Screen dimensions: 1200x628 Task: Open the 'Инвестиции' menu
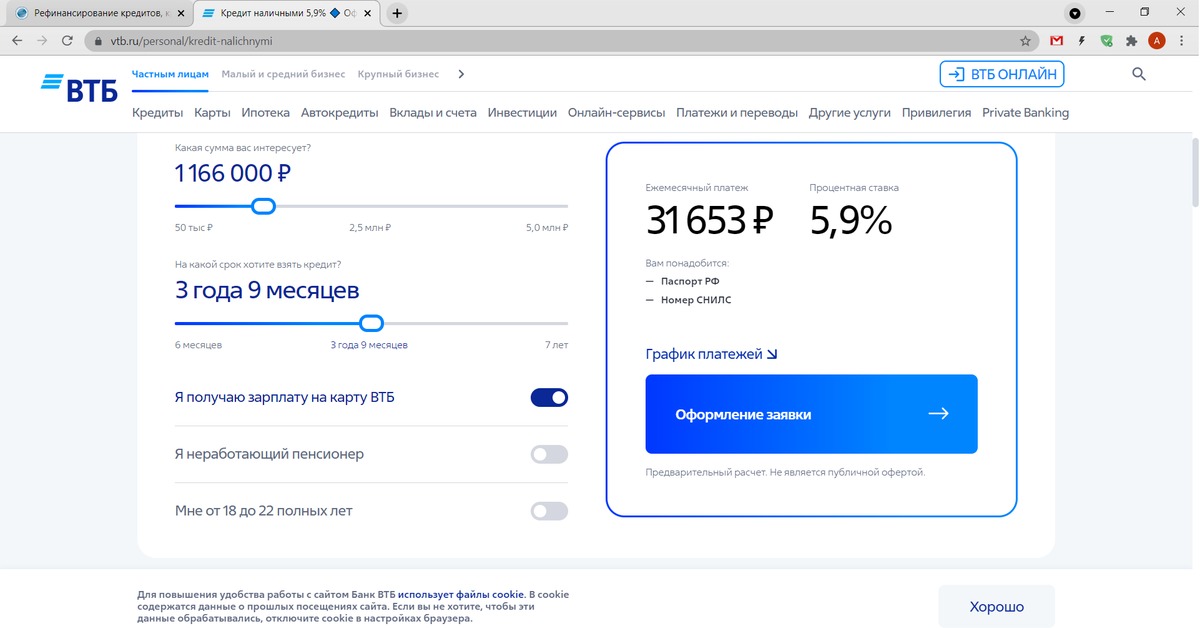[x=522, y=113]
